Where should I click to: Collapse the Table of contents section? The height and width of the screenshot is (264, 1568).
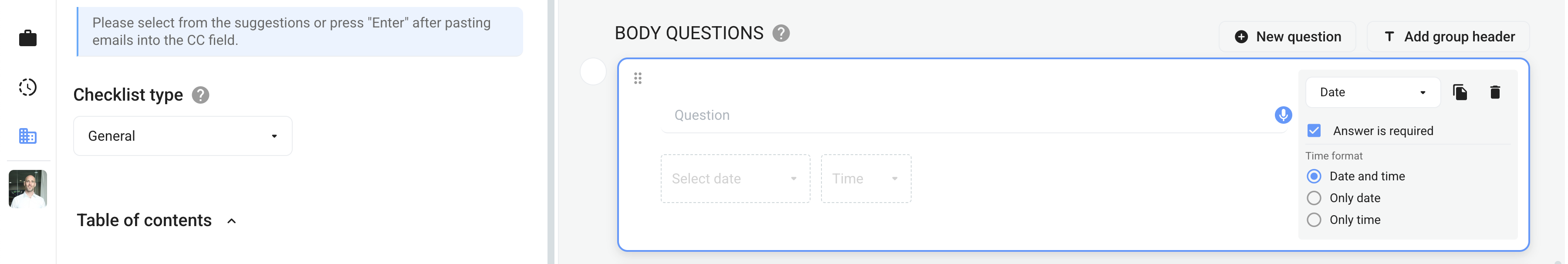tap(231, 221)
